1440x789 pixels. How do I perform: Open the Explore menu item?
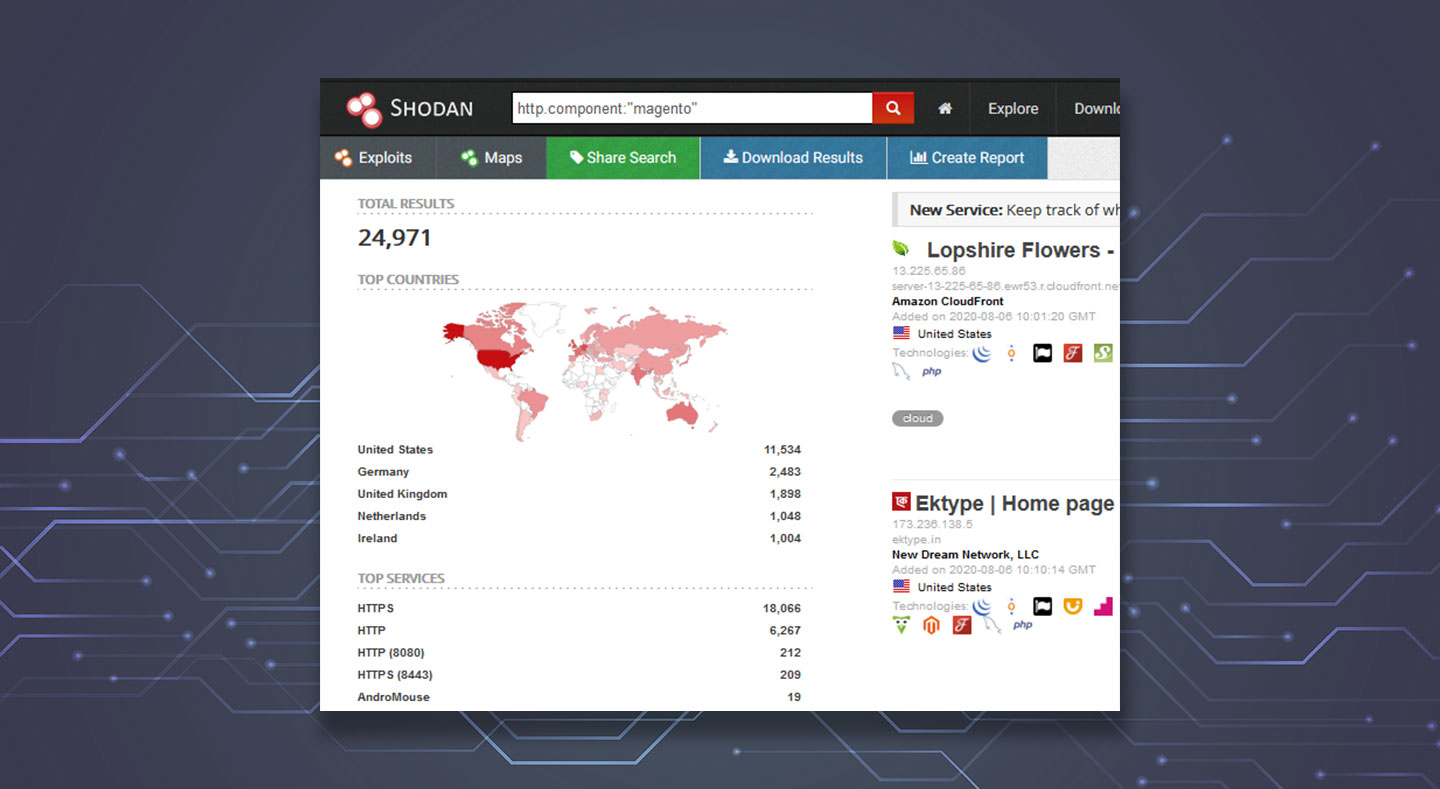click(x=1013, y=108)
